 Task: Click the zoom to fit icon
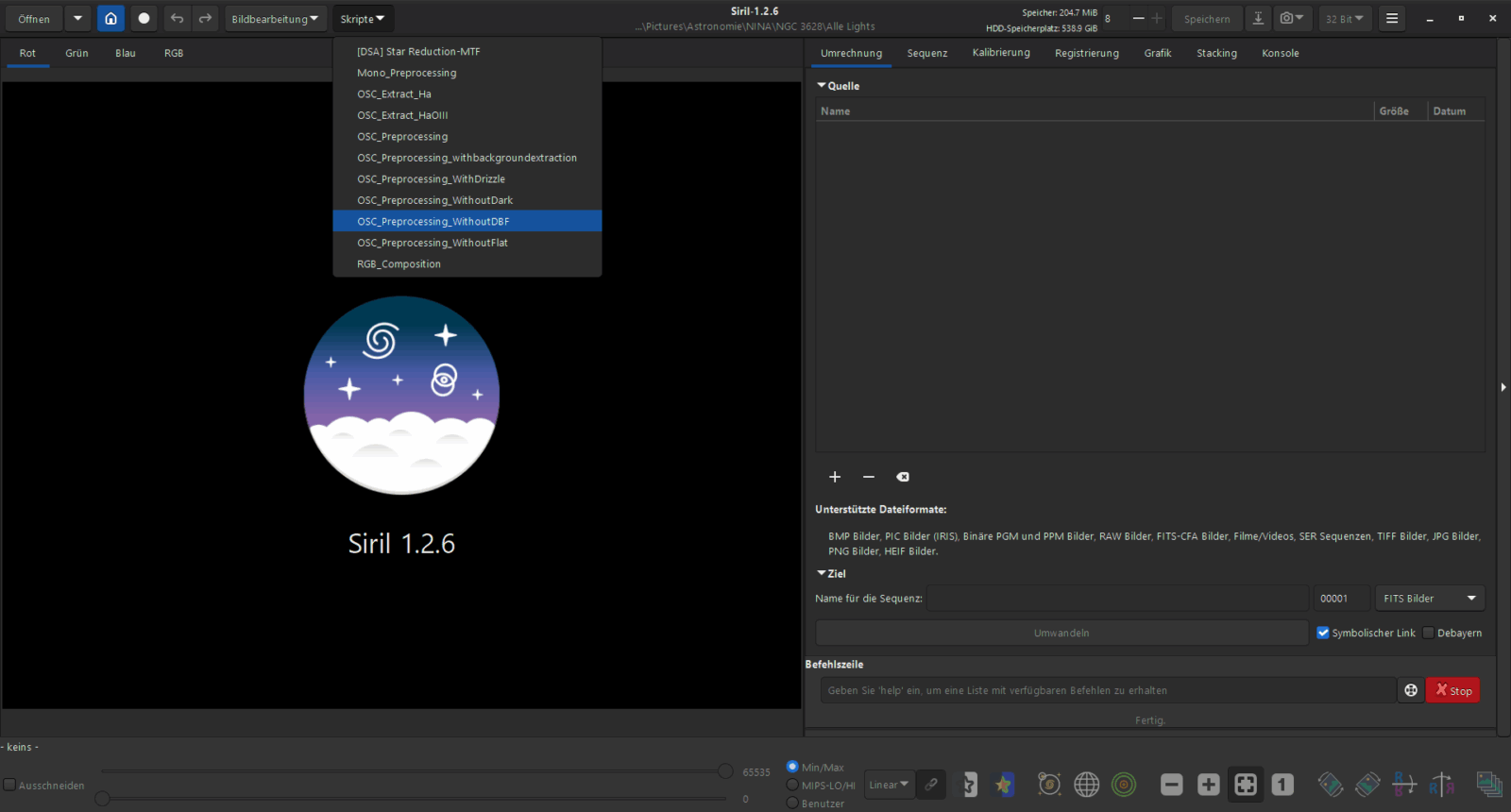[1246, 785]
